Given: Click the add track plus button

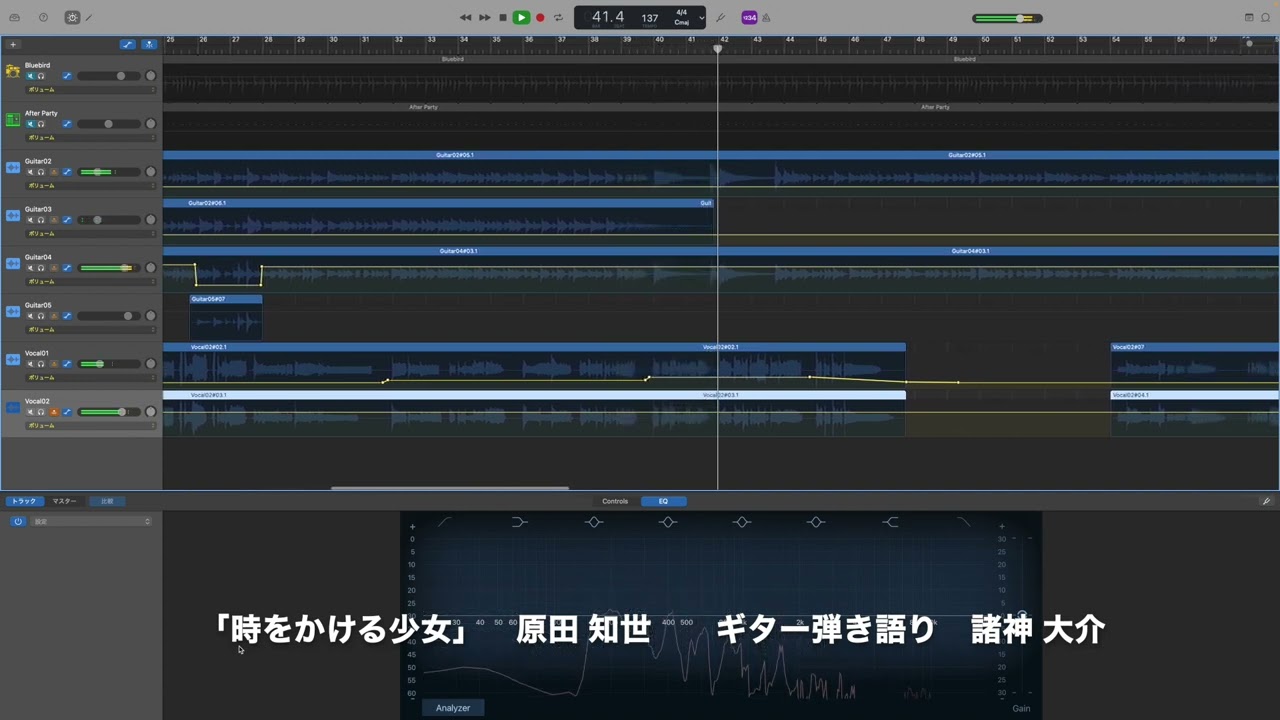Looking at the screenshot, I should tap(13, 44).
